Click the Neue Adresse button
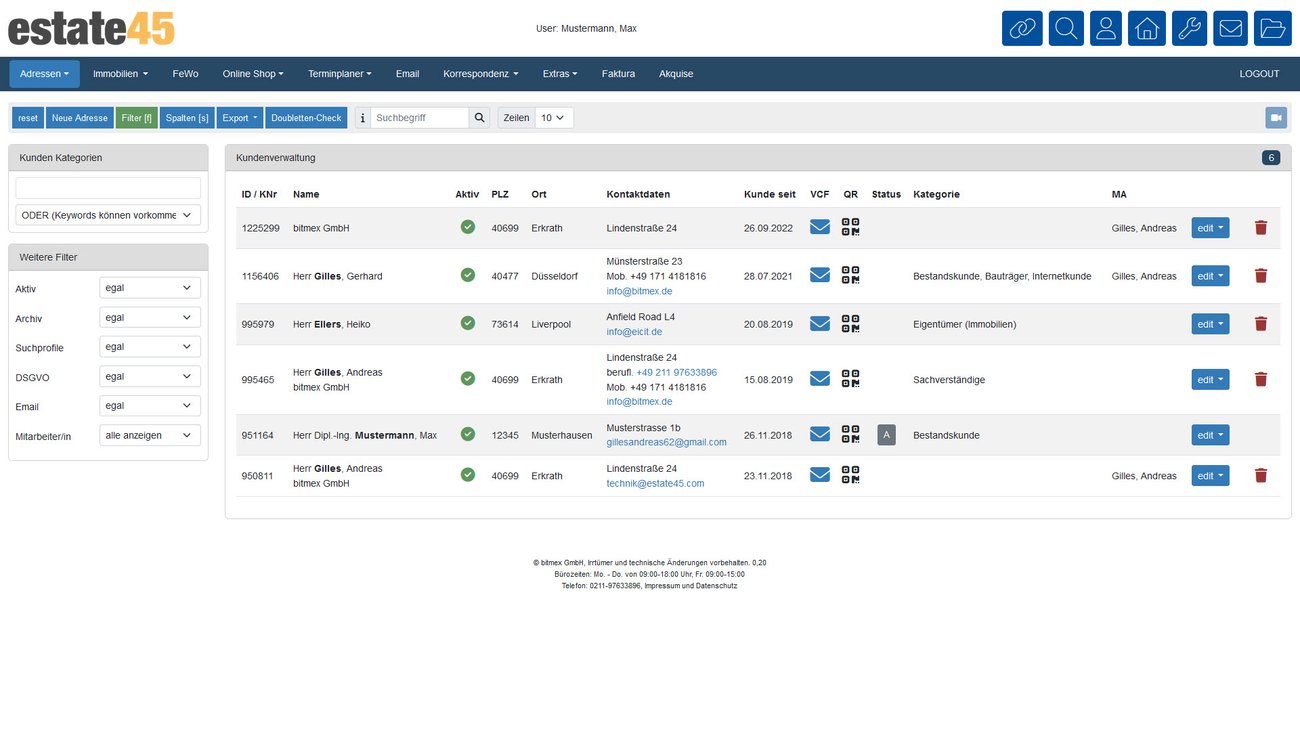The image size is (1300, 731). pyautogui.click(x=80, y=118)
